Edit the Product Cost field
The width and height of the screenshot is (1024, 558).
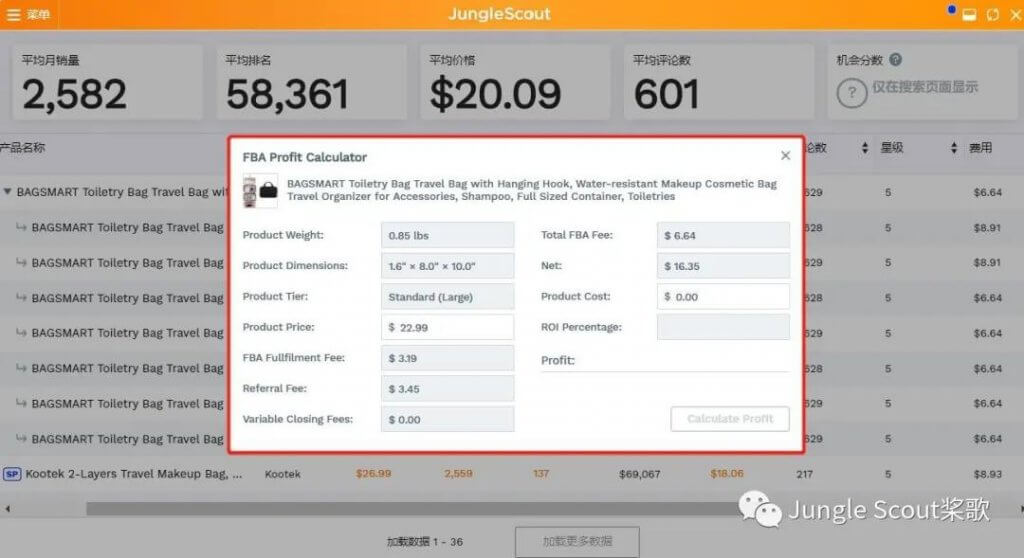(x=723, y=297)
